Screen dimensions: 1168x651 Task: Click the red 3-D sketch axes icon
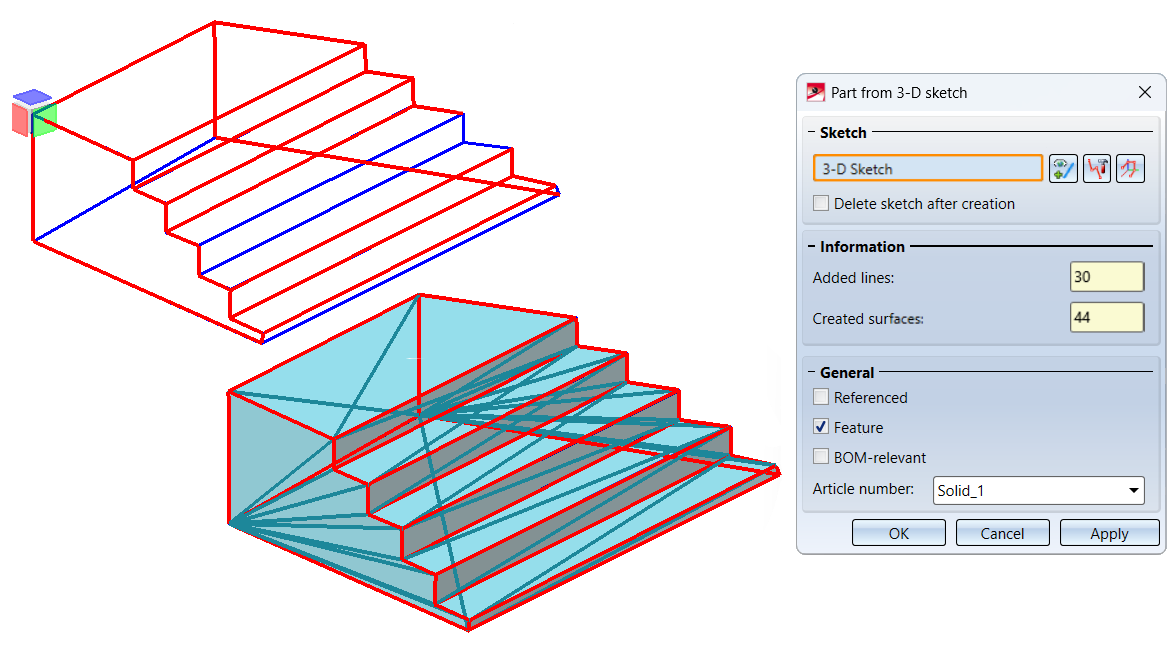point(1130,169)
